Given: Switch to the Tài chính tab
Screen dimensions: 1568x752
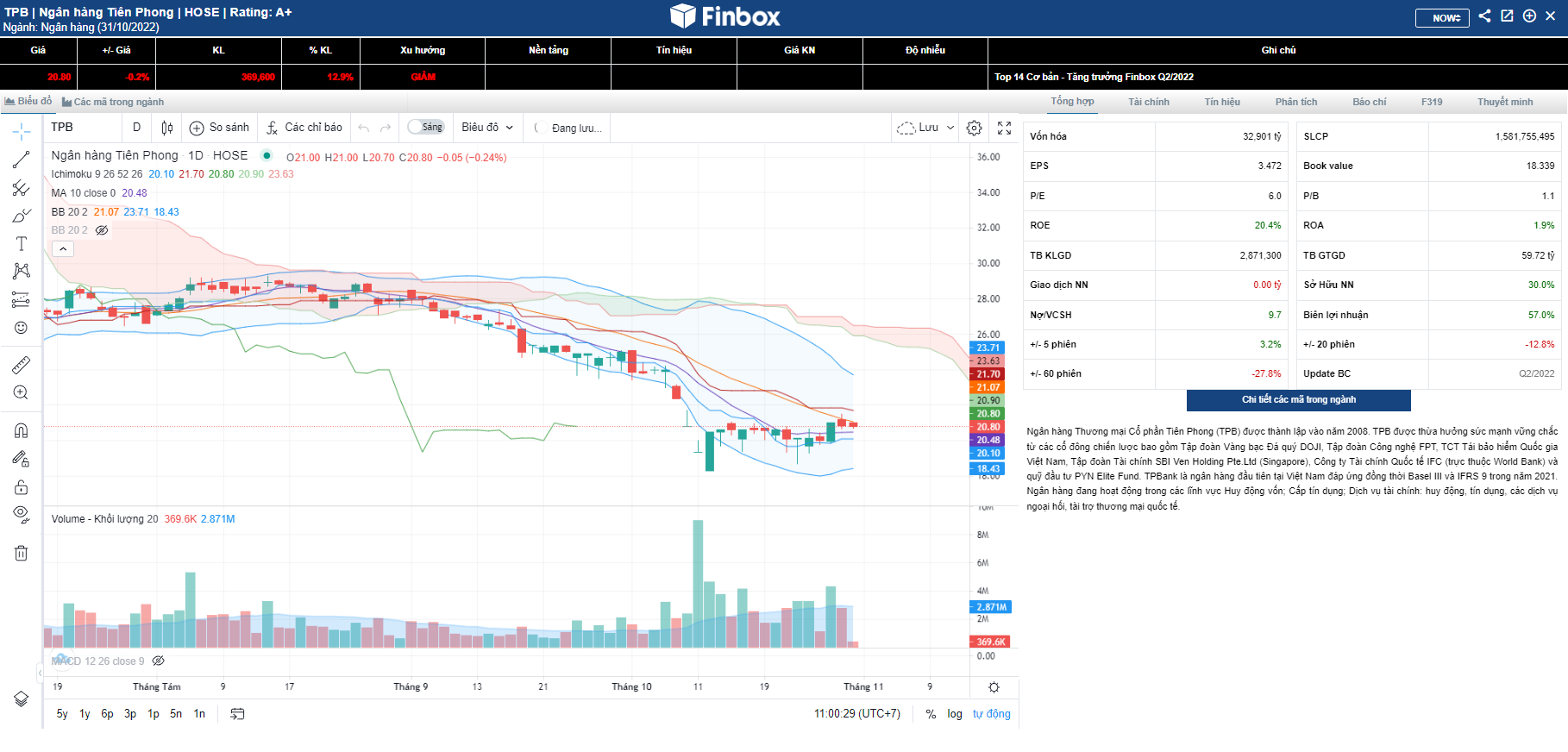Looking at the screenshot, I should (x=1149, y=102).
